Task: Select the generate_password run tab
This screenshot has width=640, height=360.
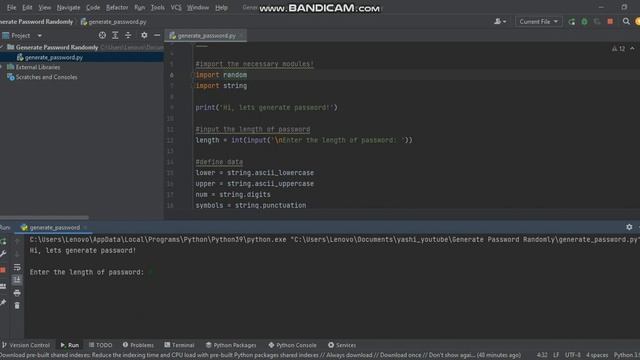Action: click(54, 227)
